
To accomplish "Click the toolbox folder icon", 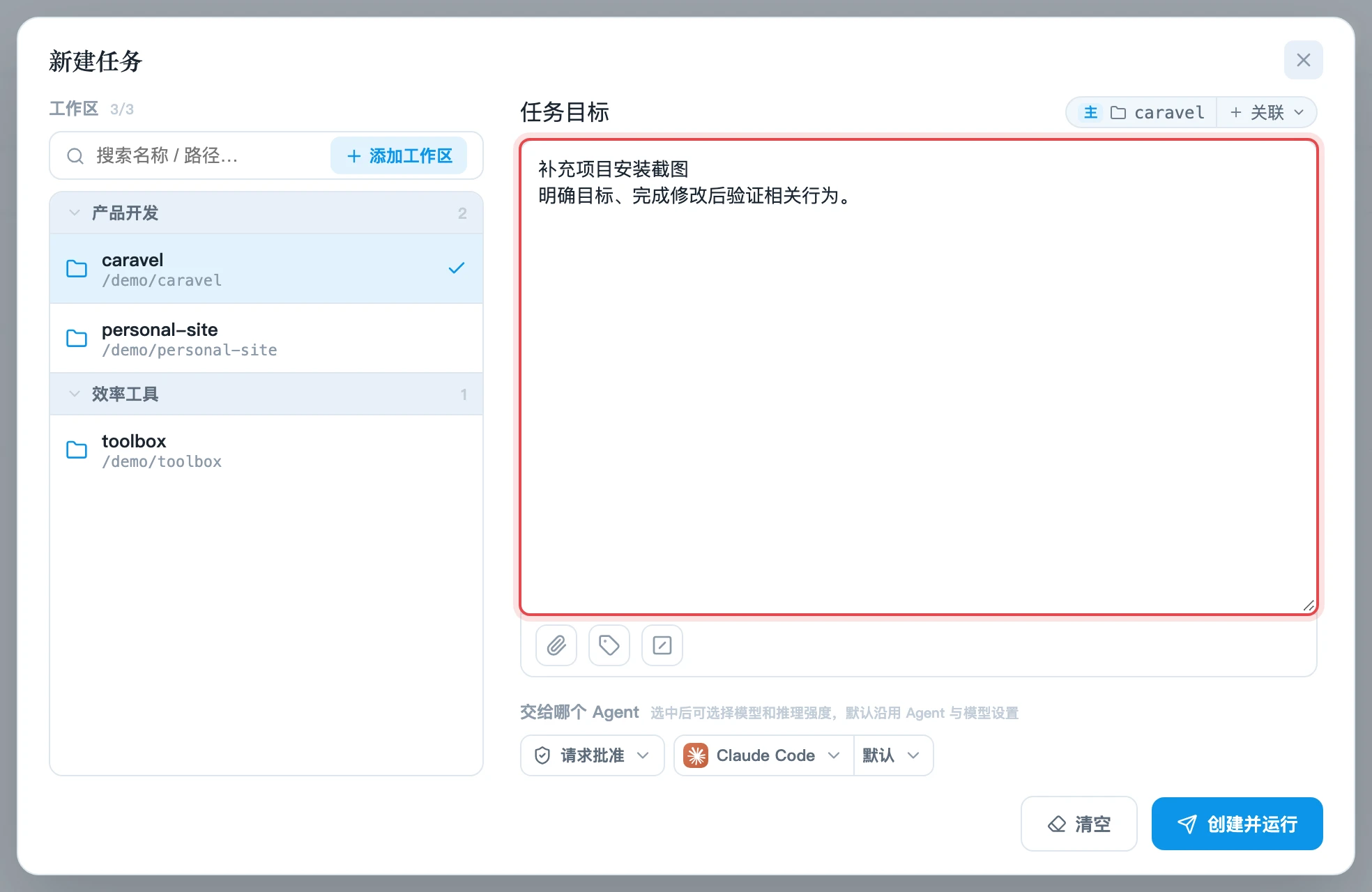I will 77,449.
